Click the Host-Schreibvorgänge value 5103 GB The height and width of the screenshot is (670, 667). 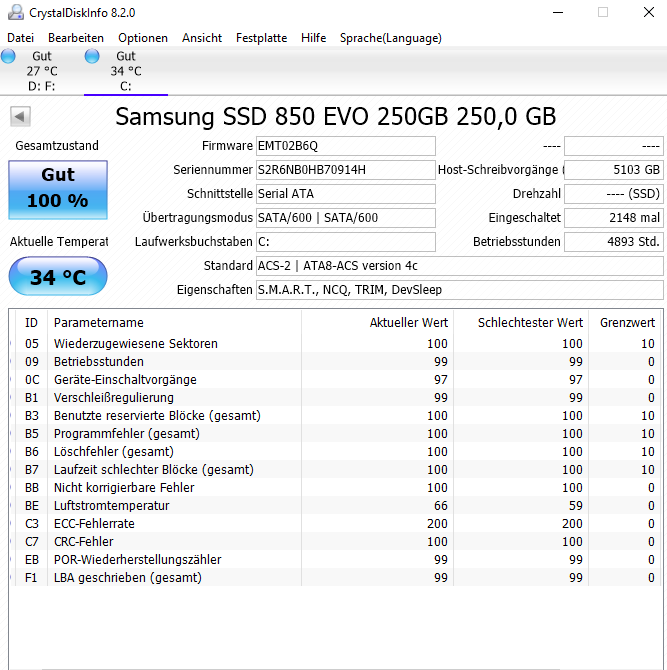click(614, 170)
